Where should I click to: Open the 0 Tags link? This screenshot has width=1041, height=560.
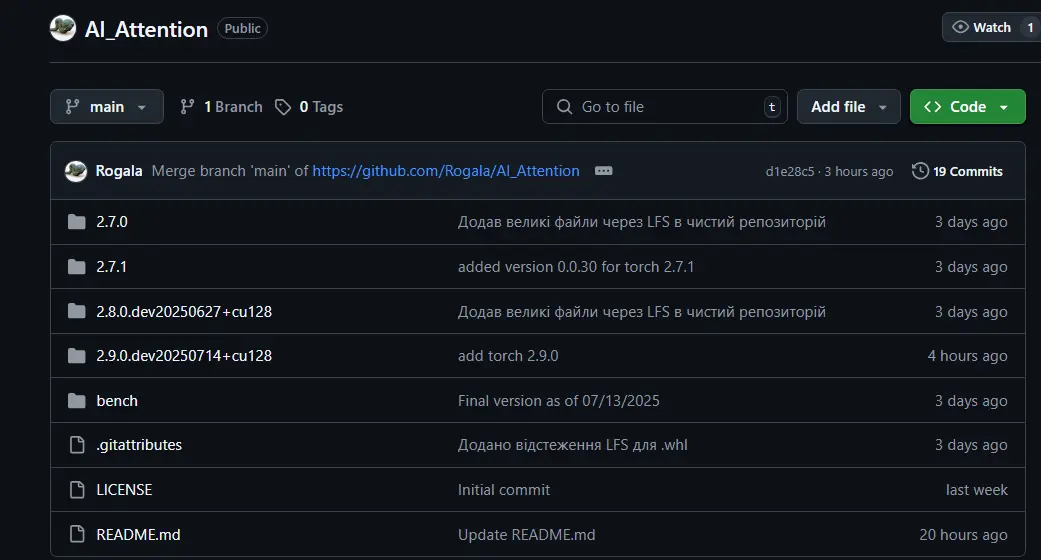click(309, 106)
